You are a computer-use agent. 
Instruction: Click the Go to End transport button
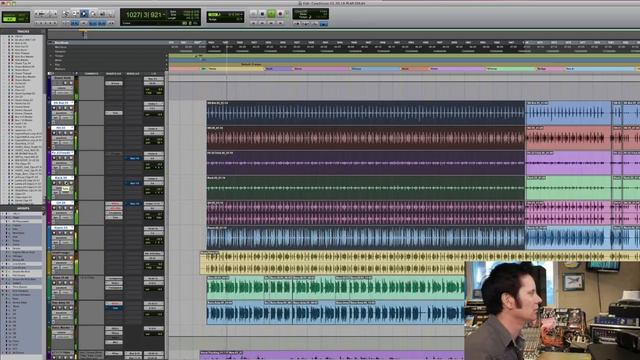pos(280,23)
